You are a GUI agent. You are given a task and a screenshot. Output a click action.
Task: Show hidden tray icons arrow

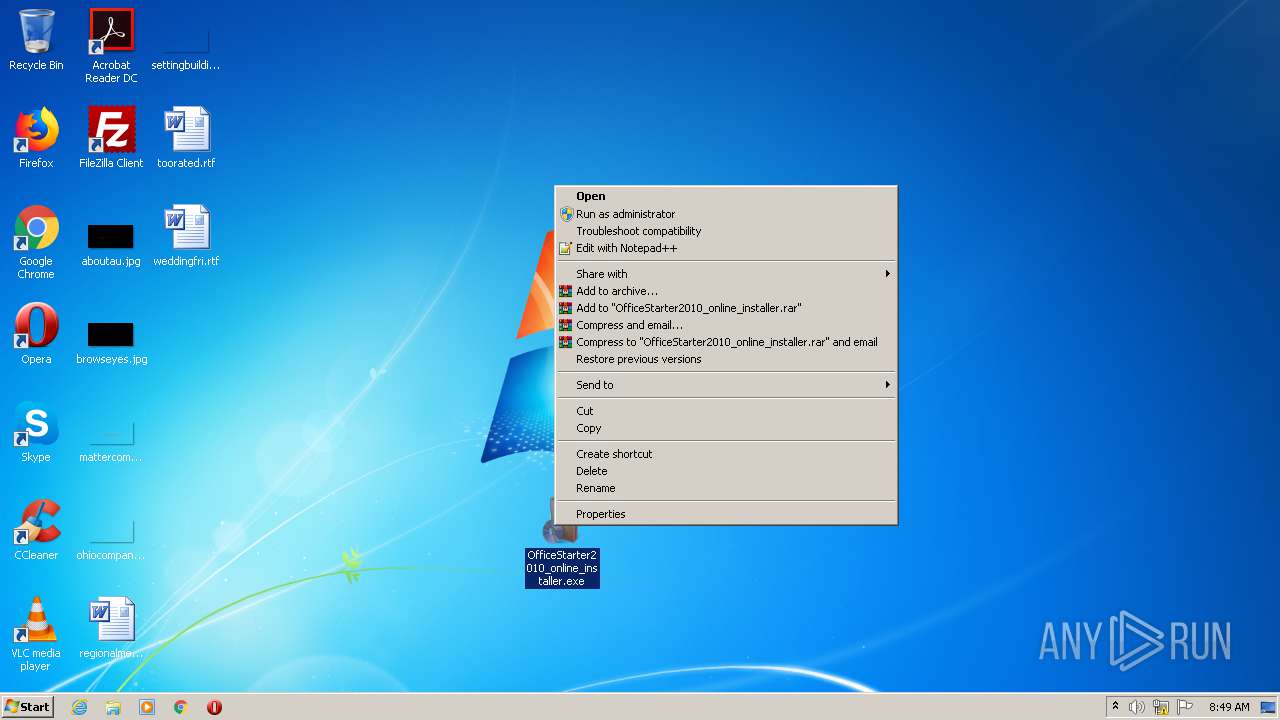pos(1115,707)
